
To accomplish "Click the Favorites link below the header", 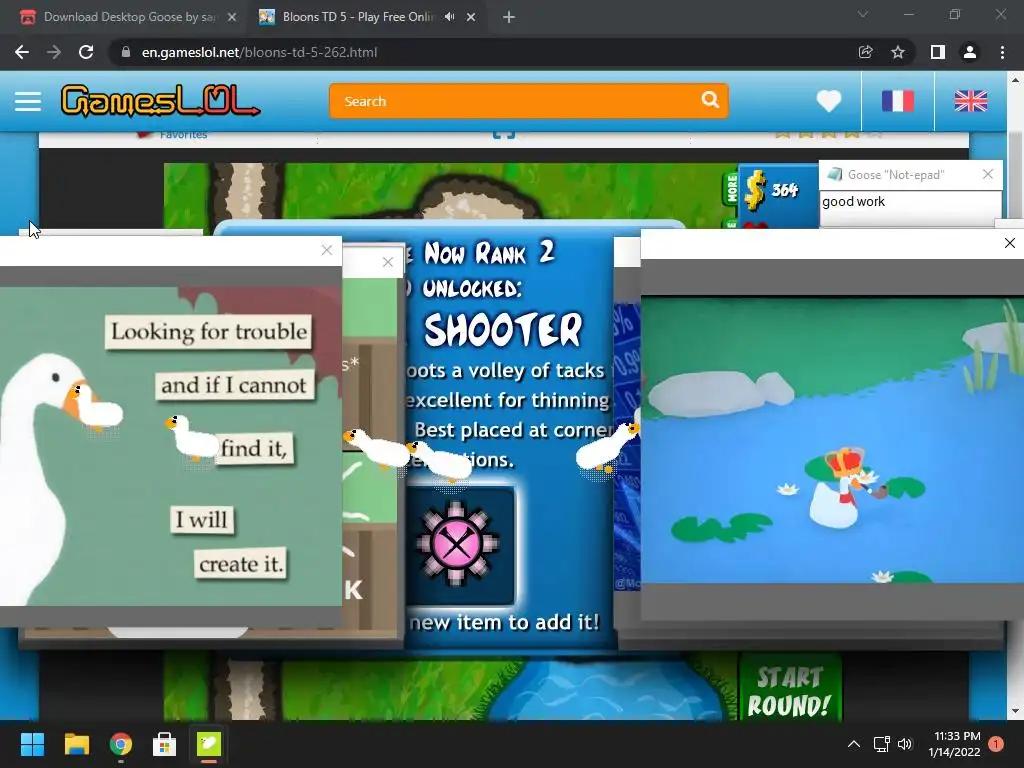I will (183, 135).
